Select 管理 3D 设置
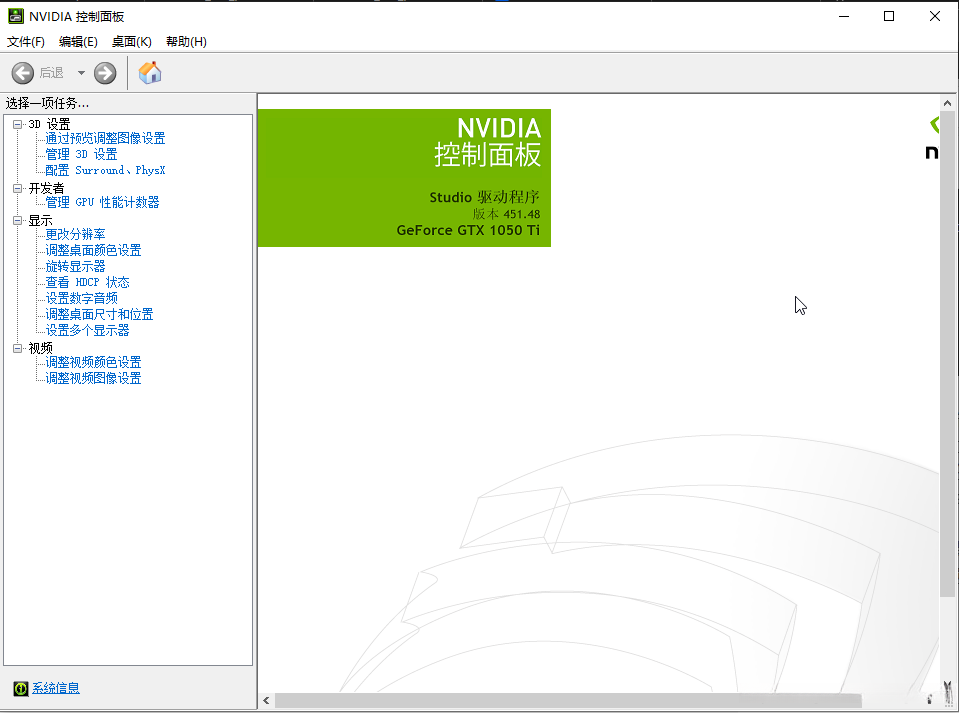The height and width of the screenshot is (713, 959). point(81,155)
